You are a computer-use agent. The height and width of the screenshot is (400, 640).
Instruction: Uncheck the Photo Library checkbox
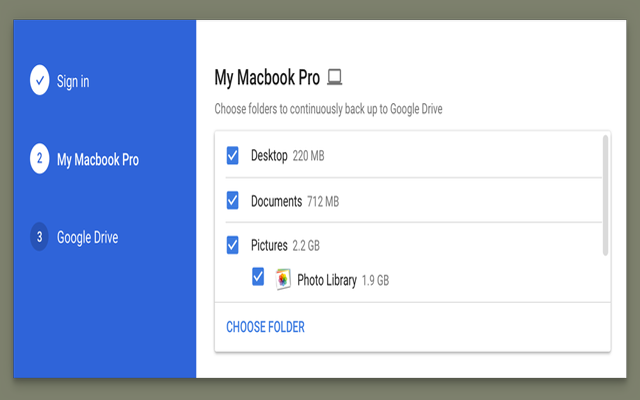(x=258, y=278)
